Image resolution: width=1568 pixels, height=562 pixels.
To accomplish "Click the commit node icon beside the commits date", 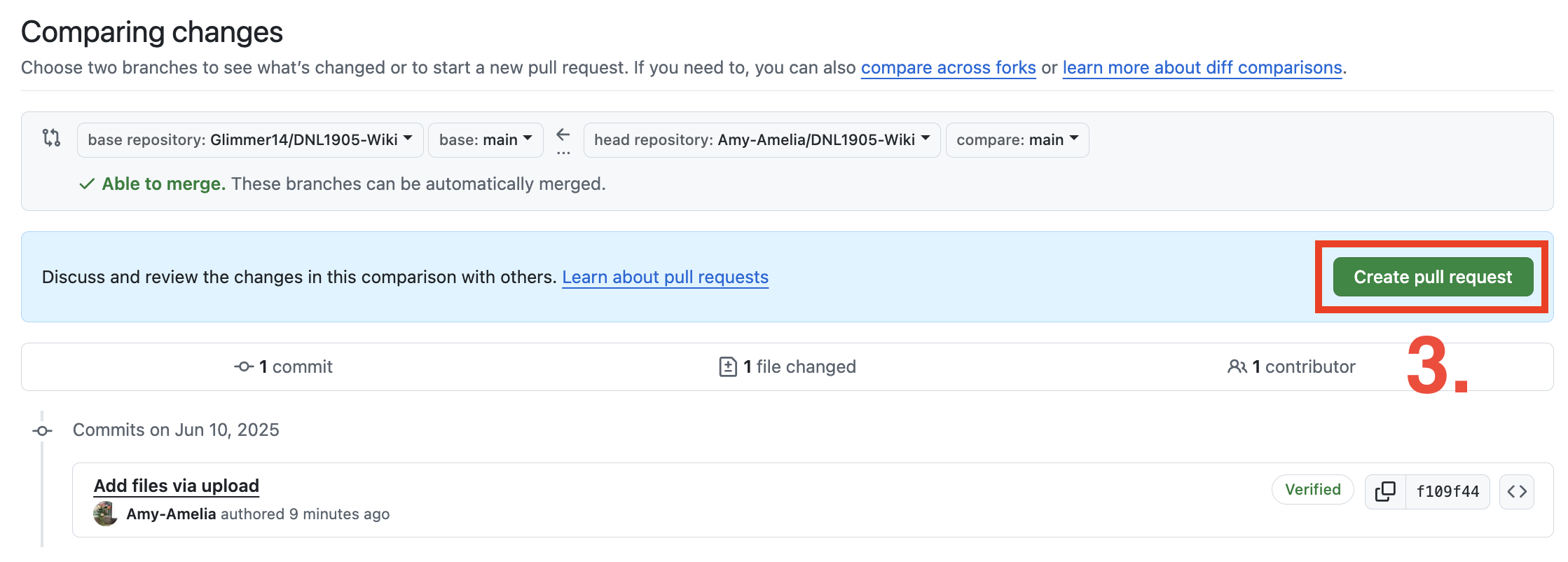I will pos(43,431).
